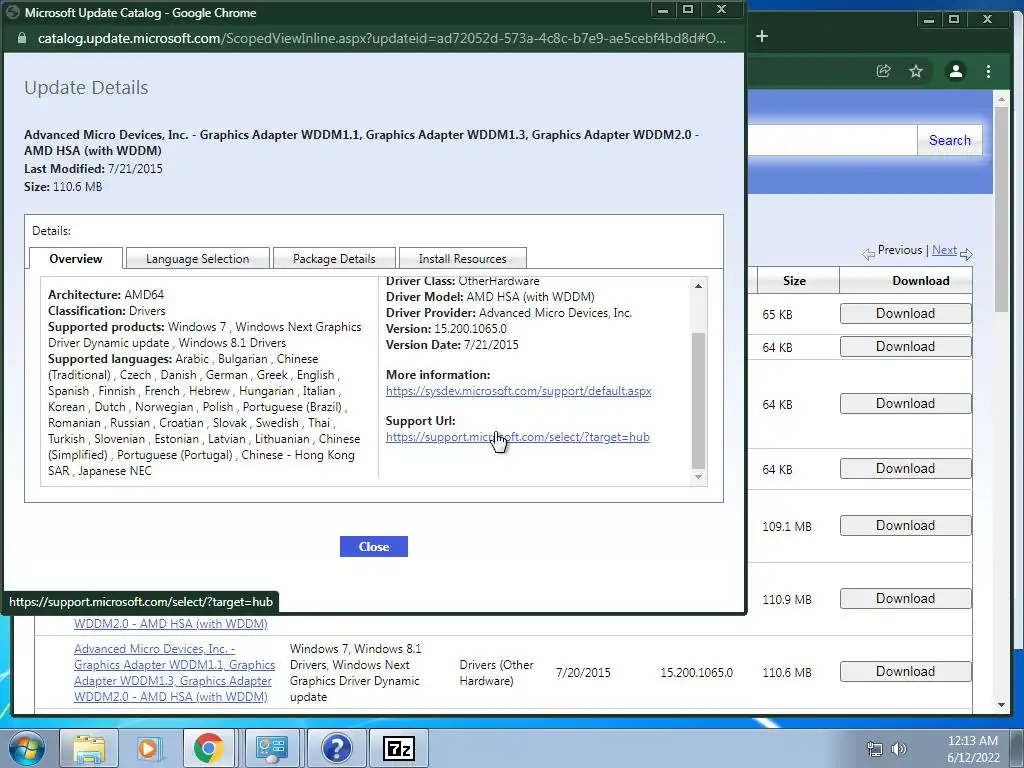Image resolution: width=1024 pixels, height=768 pixels.
Task: Click Next page arrow icon
Action: coord(967,254)
